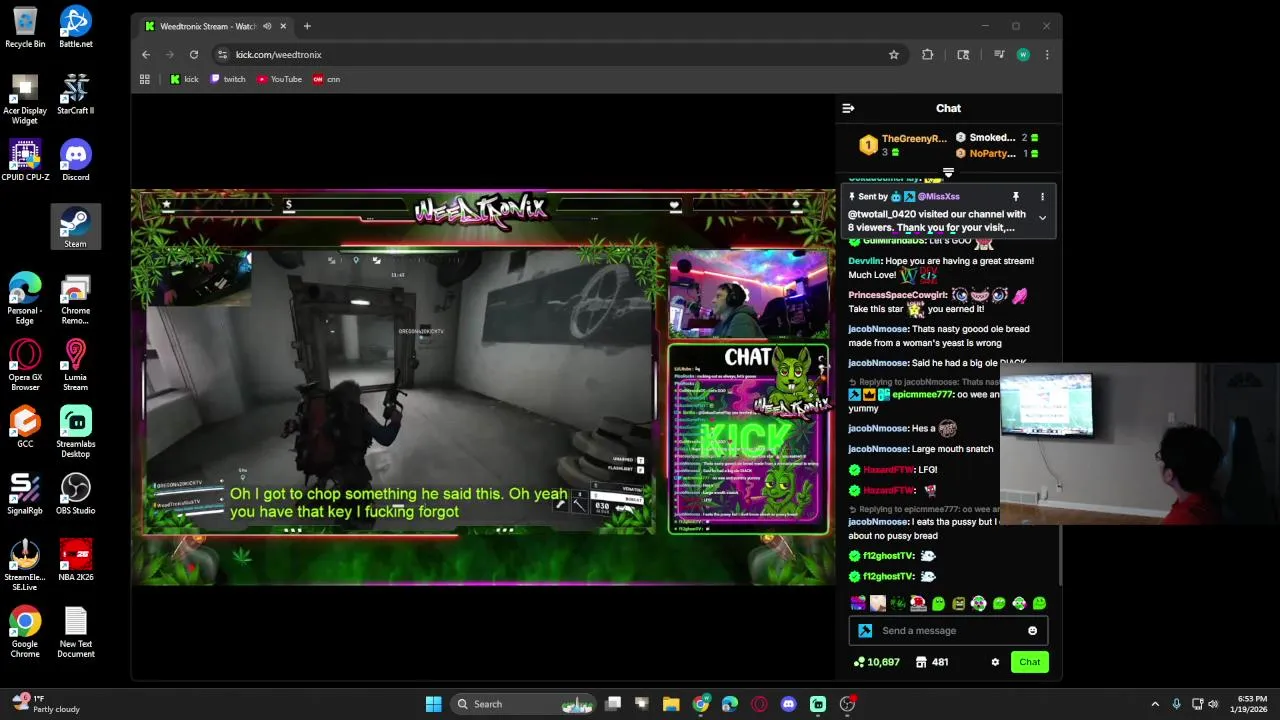The height and width of the screenshot is (720, 1280).
Task: Click the taskbar Search box
Action: tap(522, 704)
